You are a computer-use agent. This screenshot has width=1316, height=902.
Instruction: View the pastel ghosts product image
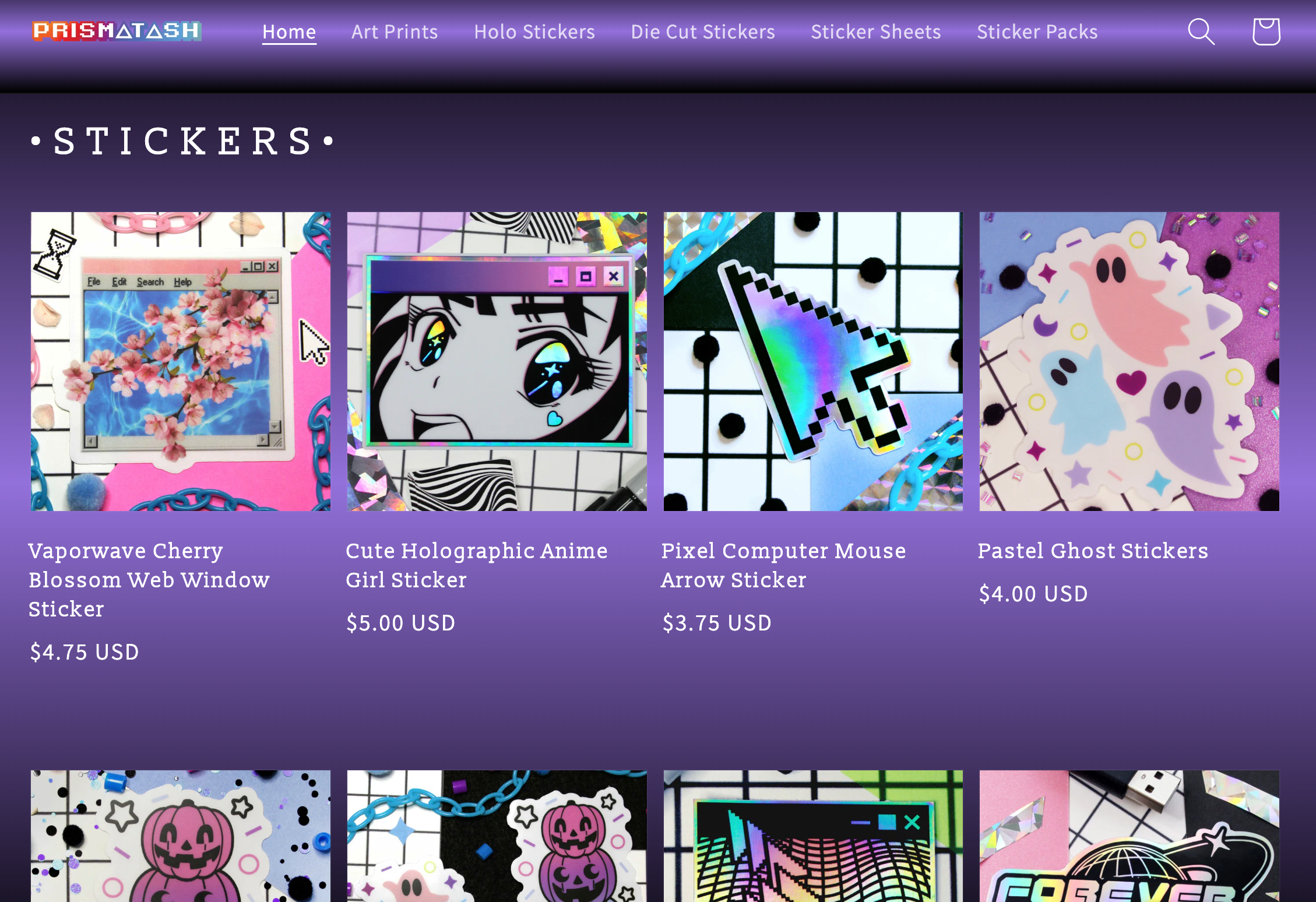click(x=1129, y=361)
